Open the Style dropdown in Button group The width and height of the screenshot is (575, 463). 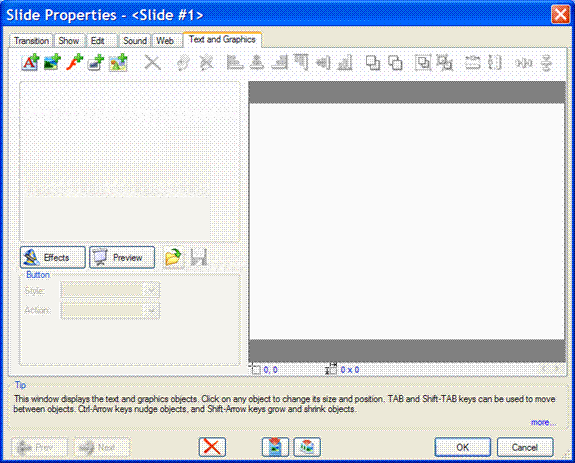click(110, 291)
